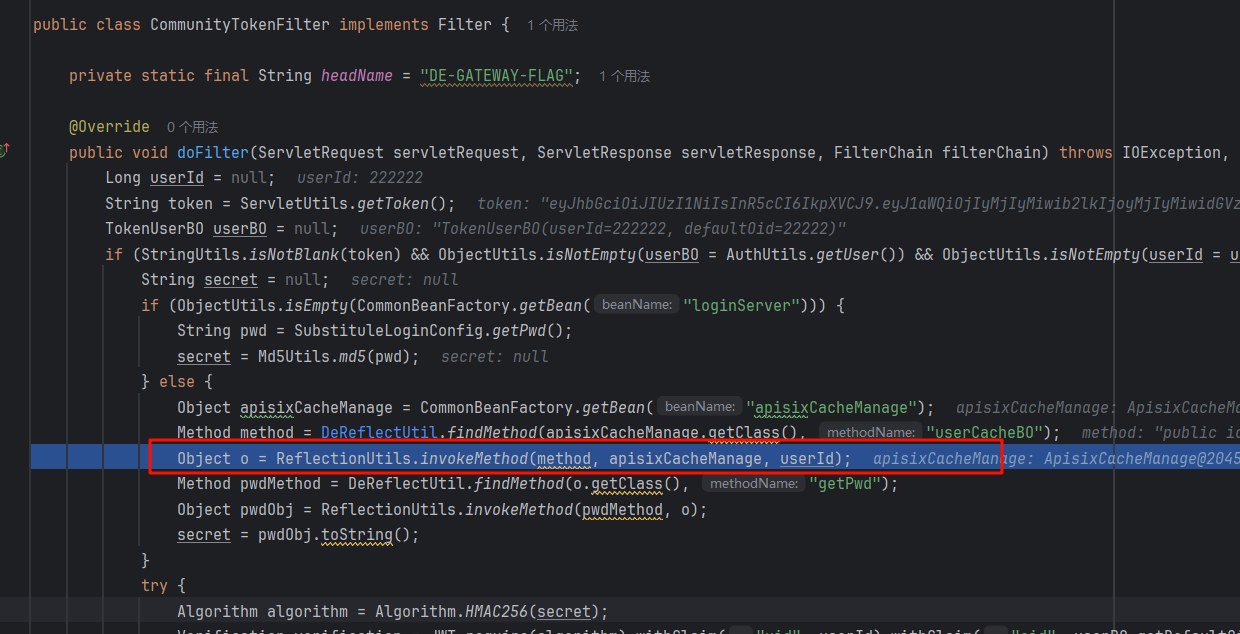Click the inline debug value userId: 222222
Viewport: 1240px width, 634px height.
tap(360, 178)
